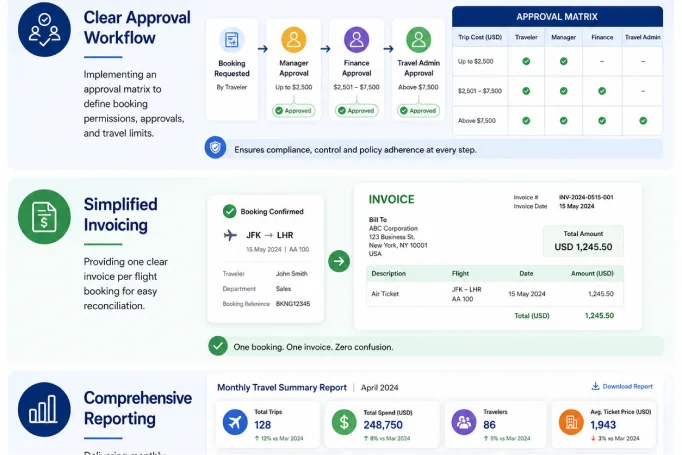This screenshot has width=682, height=455.
Task: Click the Booking Confirmed green check icon
Action: tap(230, 211)
